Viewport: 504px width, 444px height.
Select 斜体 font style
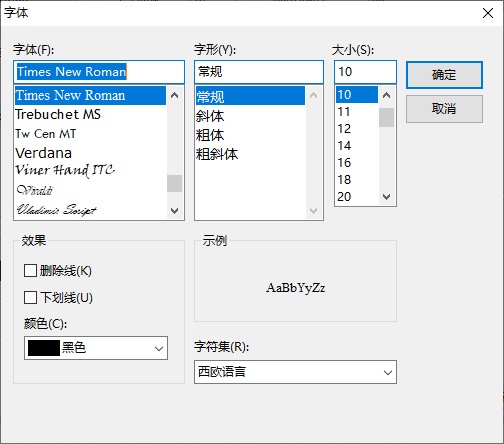pyautogui.click(x=250, y=116)
